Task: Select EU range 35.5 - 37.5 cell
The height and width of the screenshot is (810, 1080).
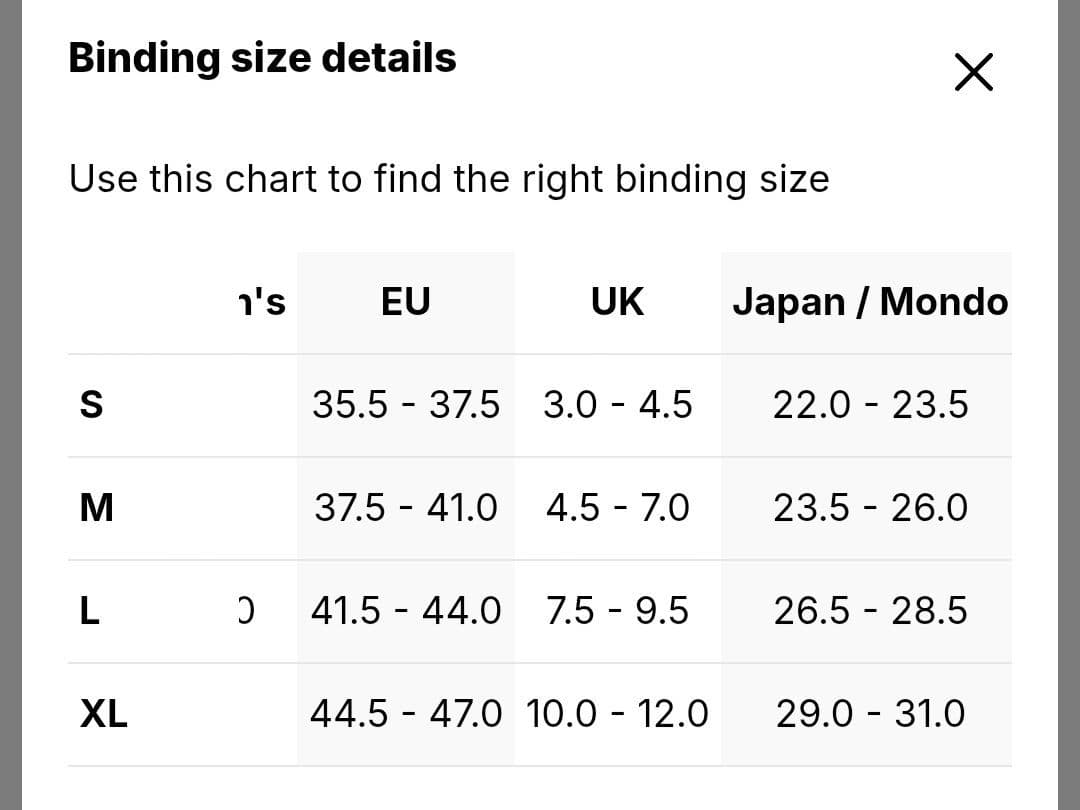Action: tap(405, 405)
